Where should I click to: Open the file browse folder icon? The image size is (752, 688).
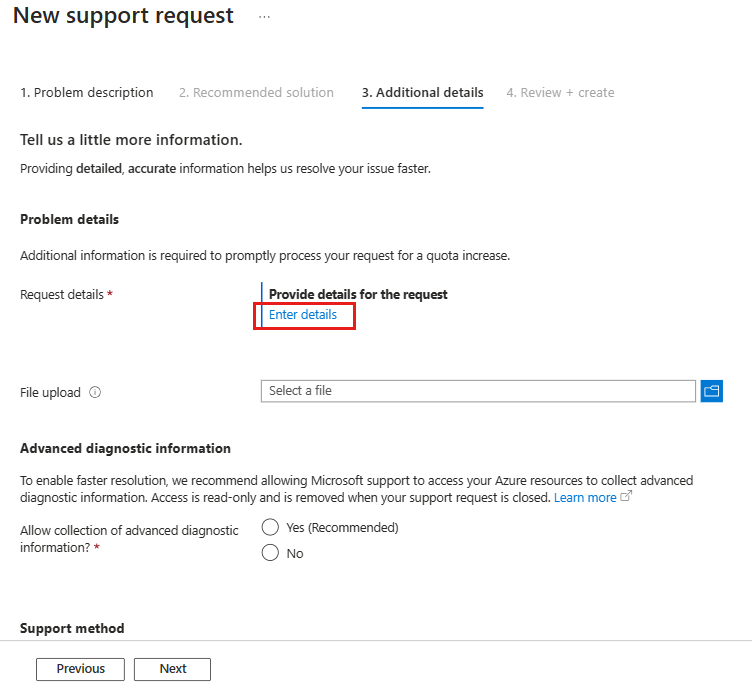(x=711, y=391)
